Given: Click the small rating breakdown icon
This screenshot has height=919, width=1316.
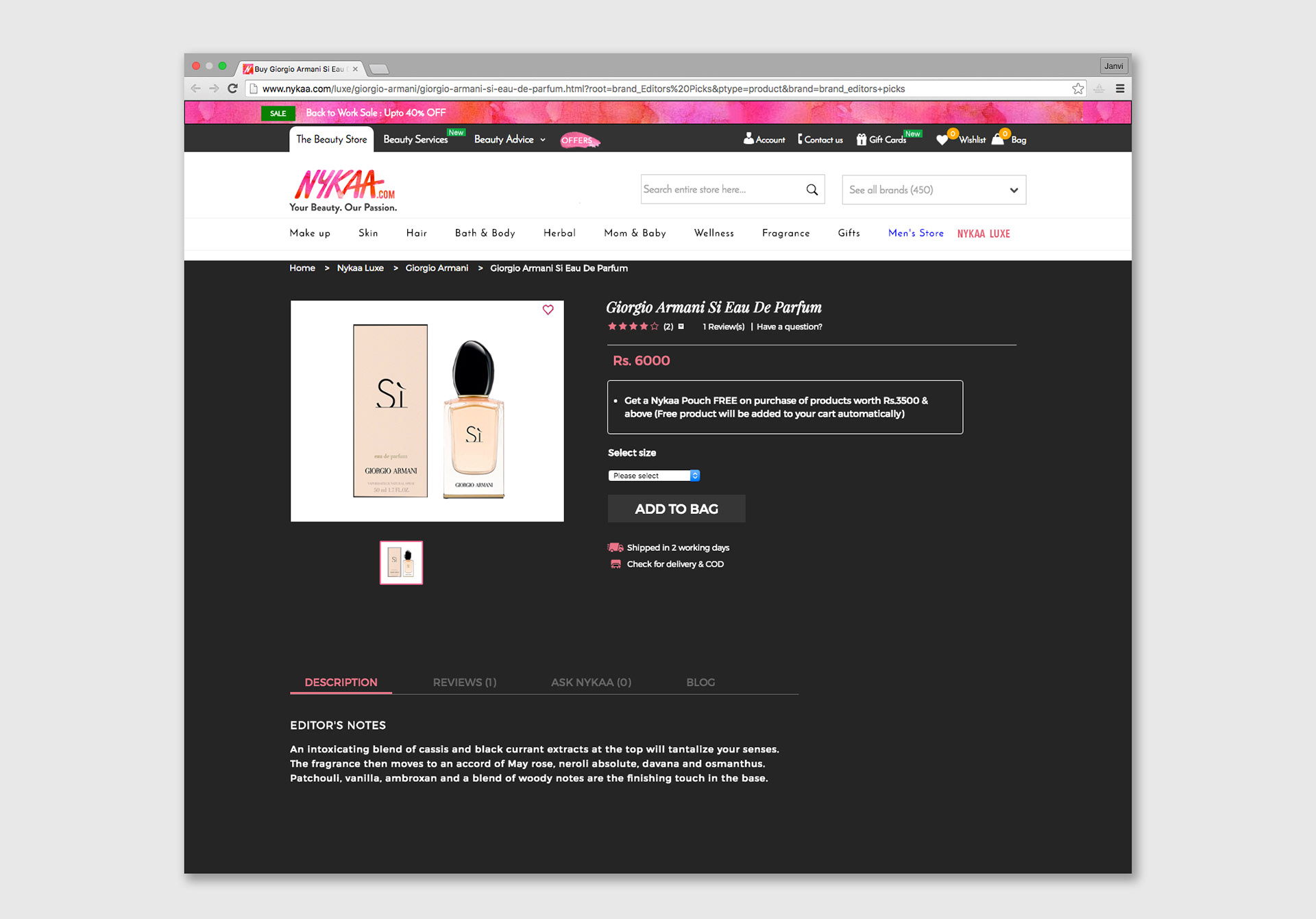Looking at the screenshot, I should coord(681,326).
